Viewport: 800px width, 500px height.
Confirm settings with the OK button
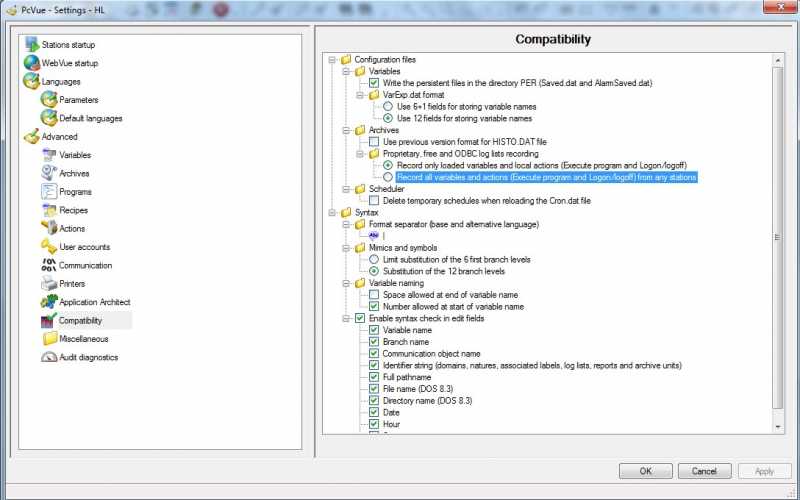[x=645, y=471]
